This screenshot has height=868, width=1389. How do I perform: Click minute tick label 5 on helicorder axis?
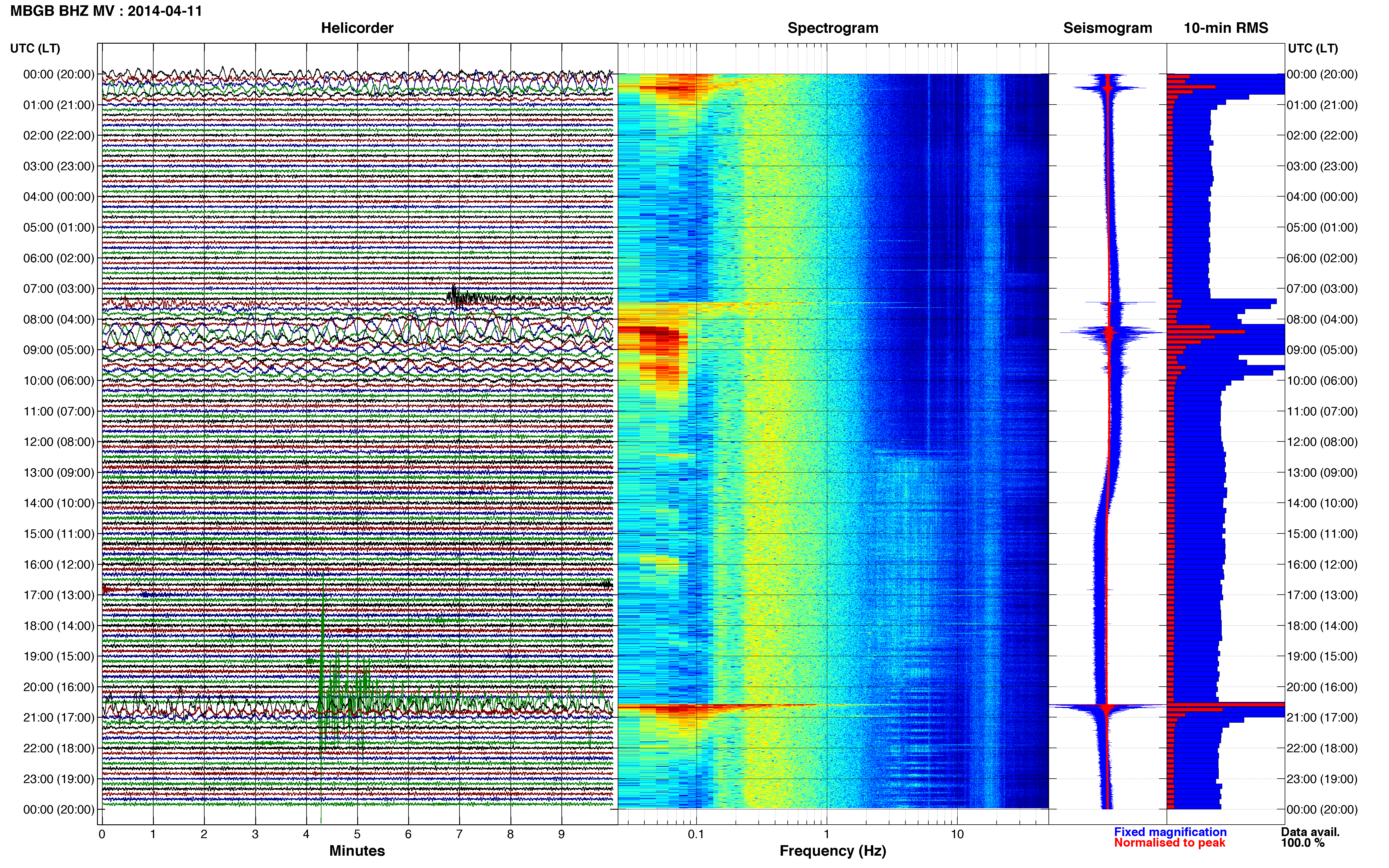pyautogui.click(x=357, y=834)
